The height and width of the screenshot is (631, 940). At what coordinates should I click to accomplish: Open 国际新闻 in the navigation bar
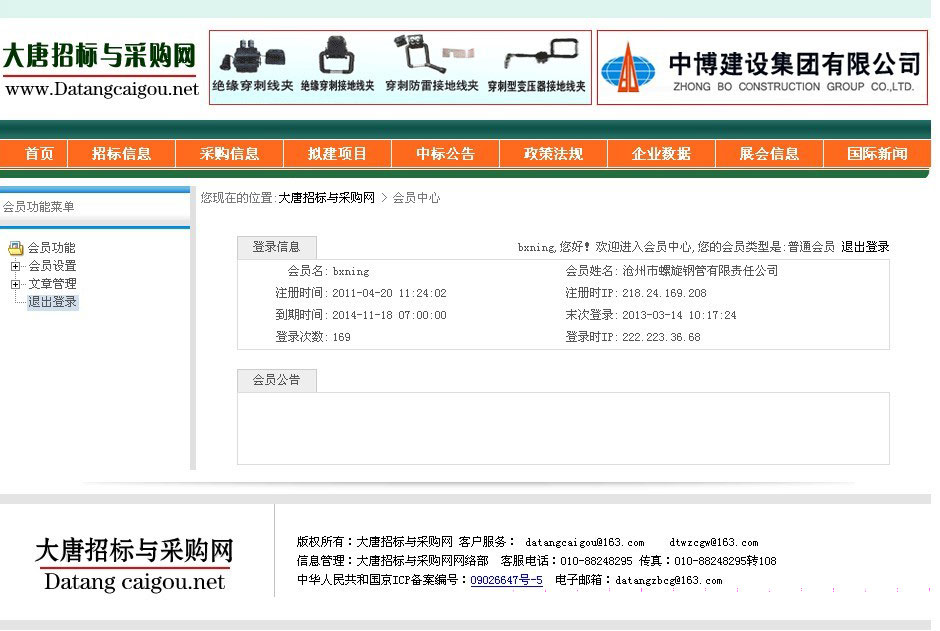[877, 154]
